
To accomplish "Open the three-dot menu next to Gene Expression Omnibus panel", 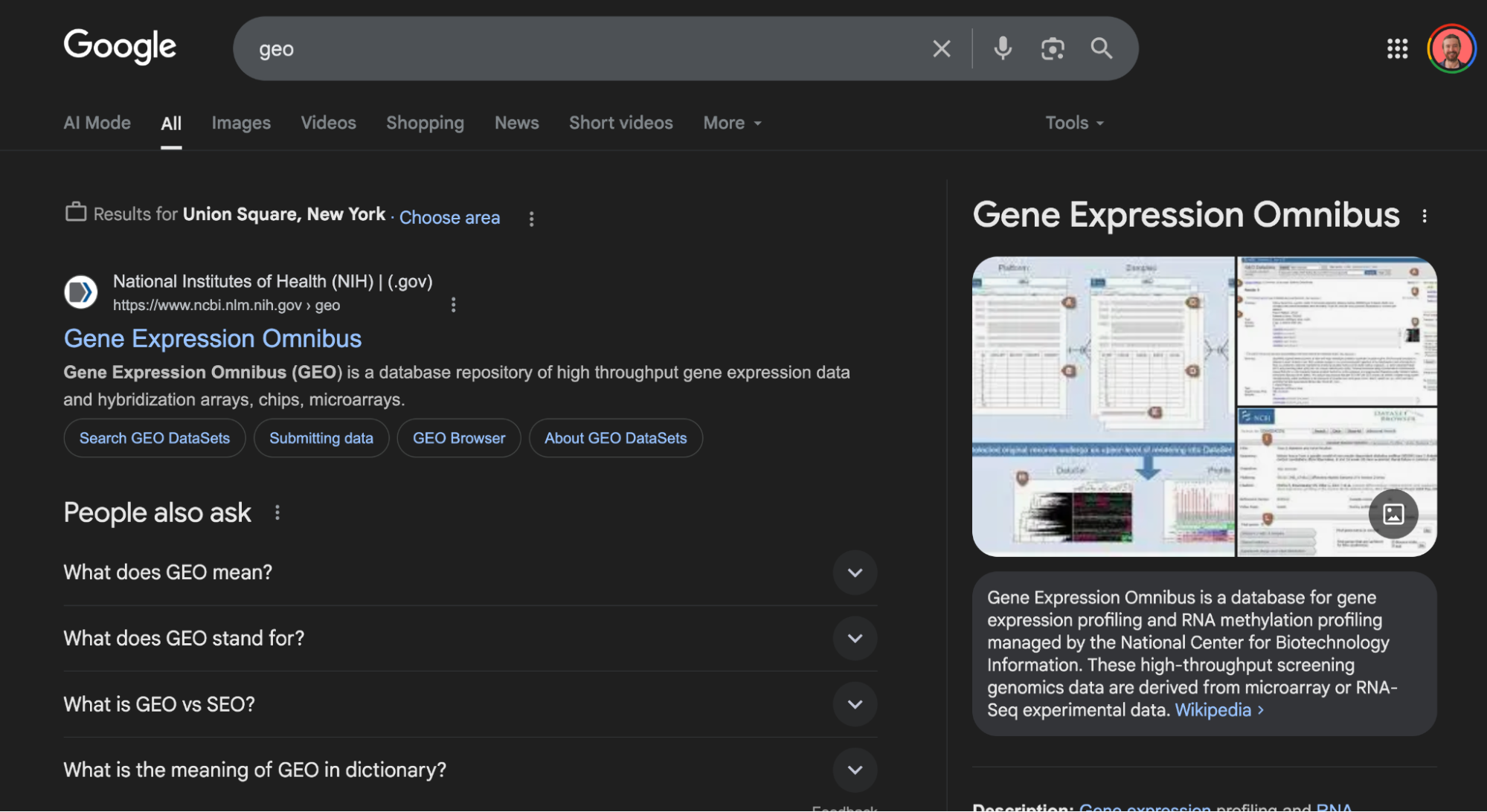I will coord(1426,216).
